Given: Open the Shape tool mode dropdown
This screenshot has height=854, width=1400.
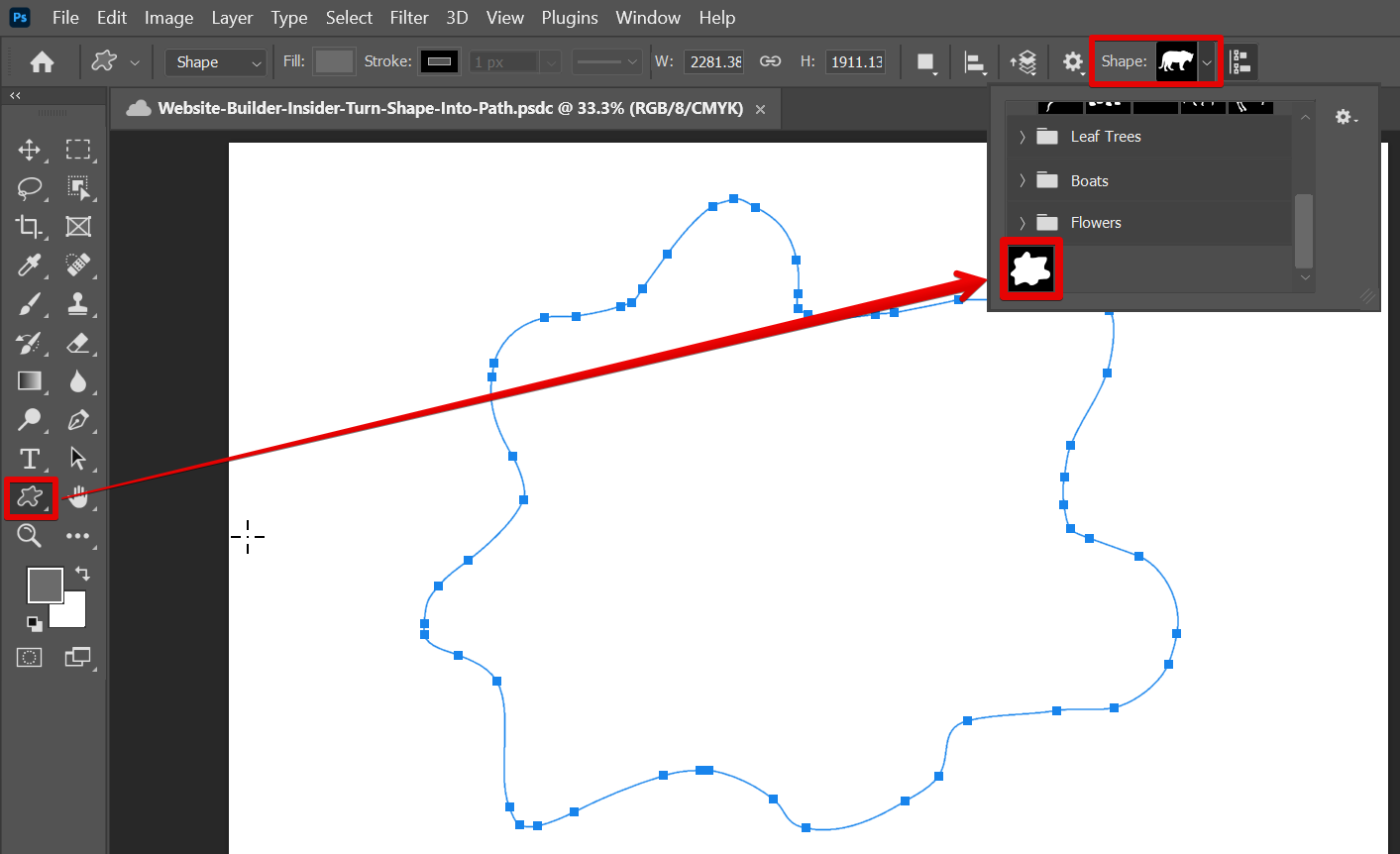Looking at the screenshot, I should pyautogui.click(x=216, y=62).
